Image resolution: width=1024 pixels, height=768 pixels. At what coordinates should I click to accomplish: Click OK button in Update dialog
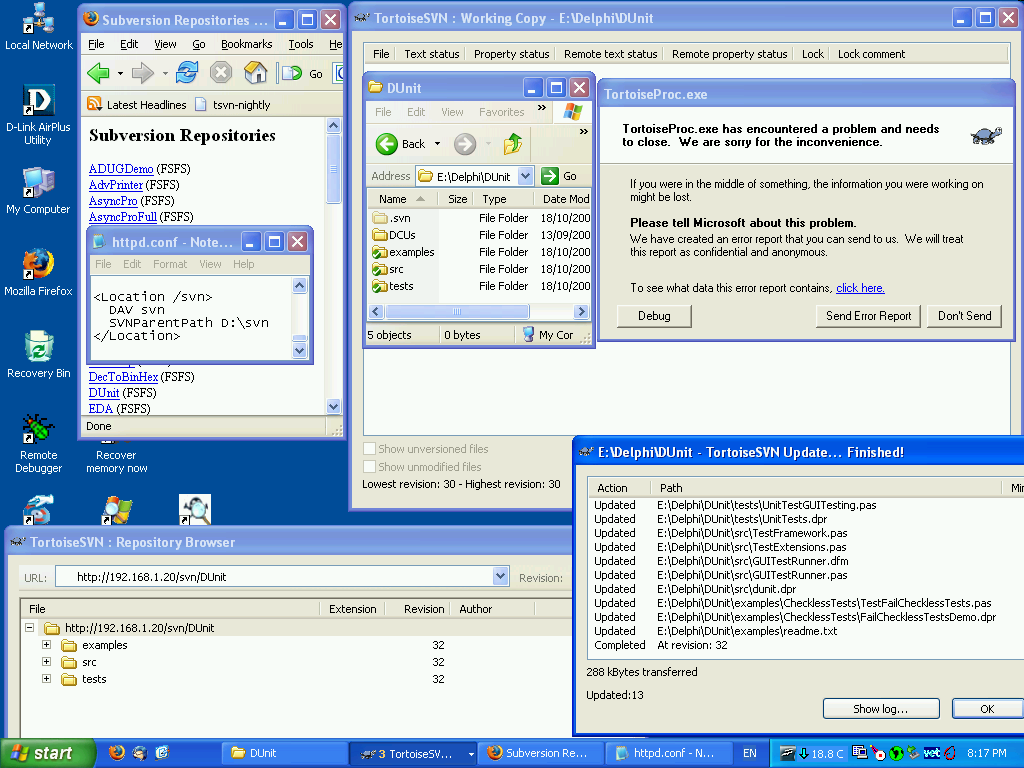(x=987, y=709)
